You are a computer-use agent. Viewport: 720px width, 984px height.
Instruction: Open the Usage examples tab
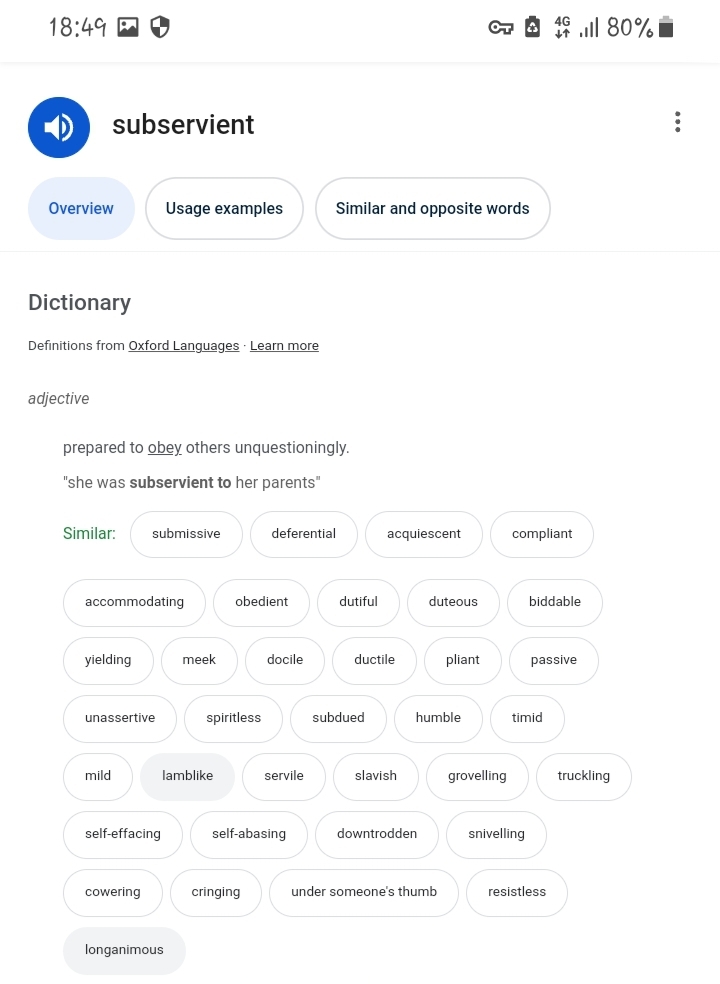coord(224,208)
